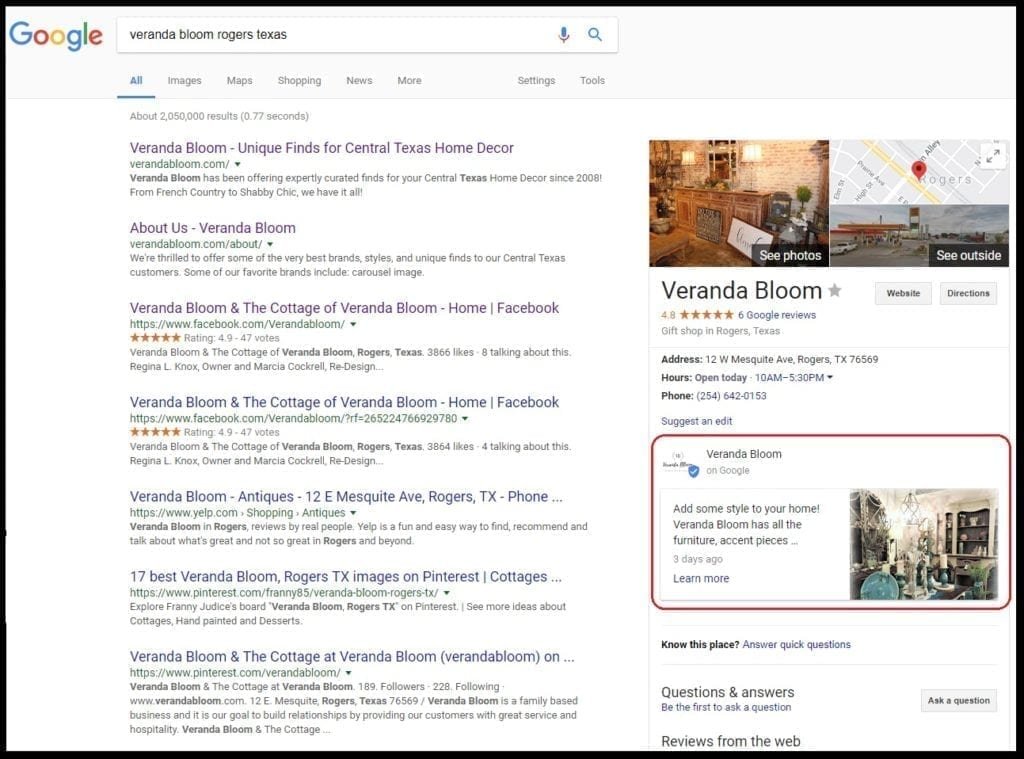Click the red map pin on Rogers
1024x759 pixels.
click(918, 170)
